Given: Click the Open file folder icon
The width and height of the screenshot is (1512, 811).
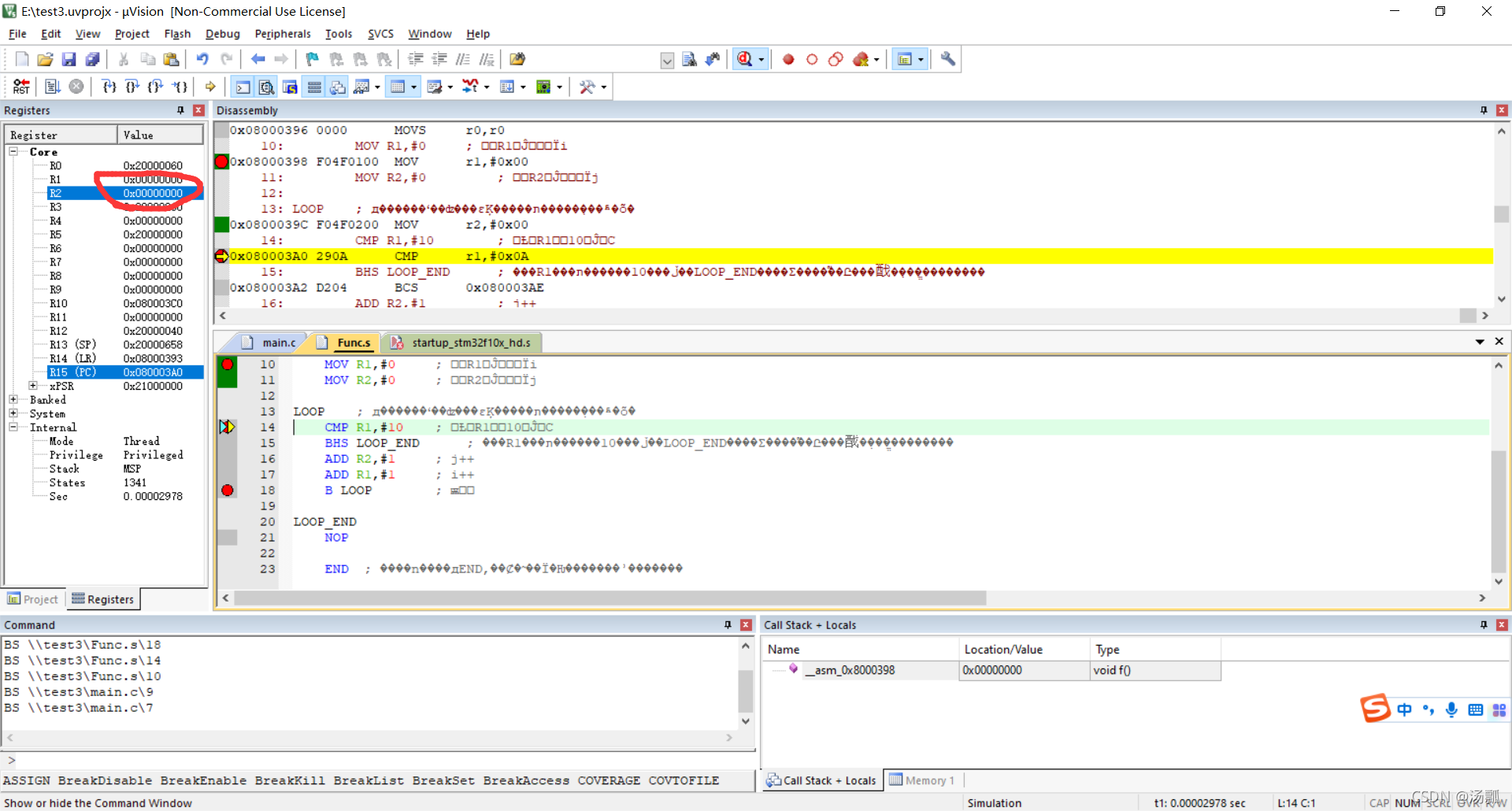Looking at the screenshot, I should [45, 59].
